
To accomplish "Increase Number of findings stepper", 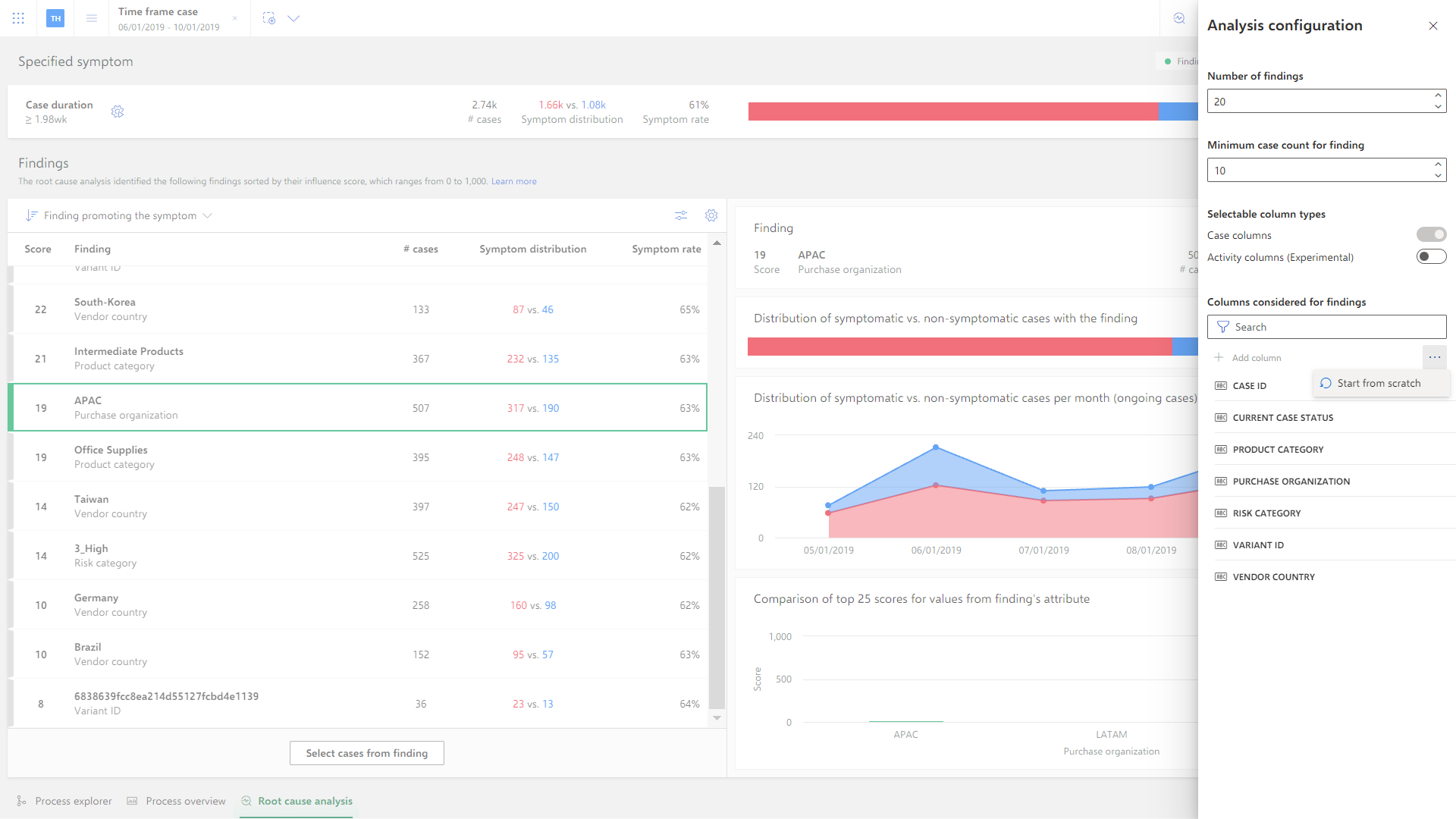I will point(1438,96).
